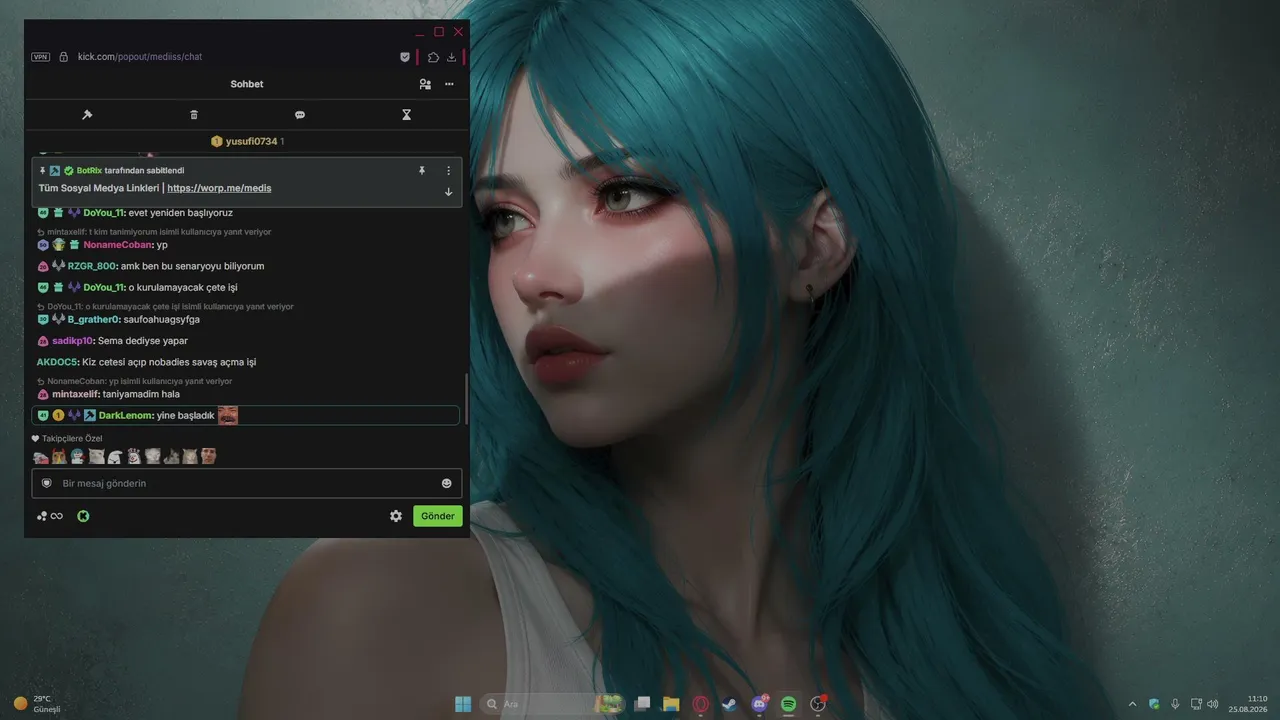Click the 'Takipçilere Özel' follower emotes label
The width and height of the screenshot is (1280, 720).
click(72, 439)
